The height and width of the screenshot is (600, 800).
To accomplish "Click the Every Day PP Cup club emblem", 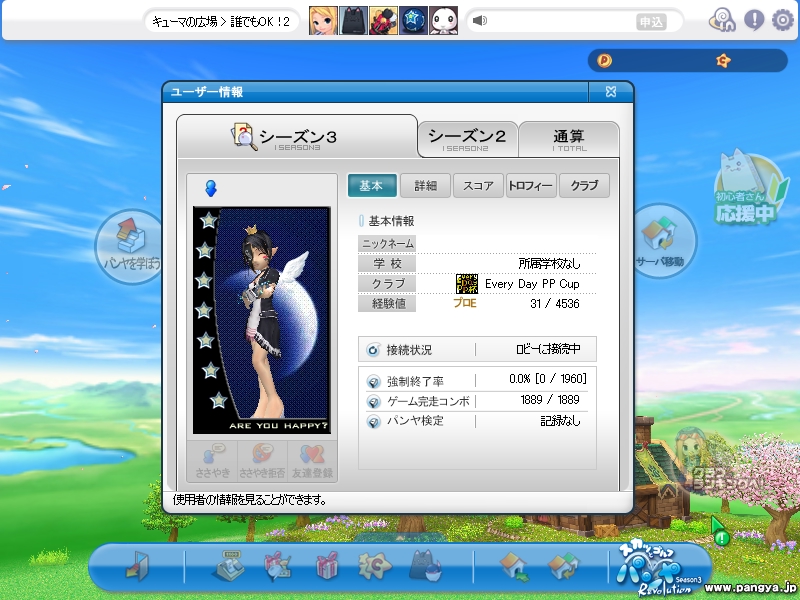I will coord(466,284).
